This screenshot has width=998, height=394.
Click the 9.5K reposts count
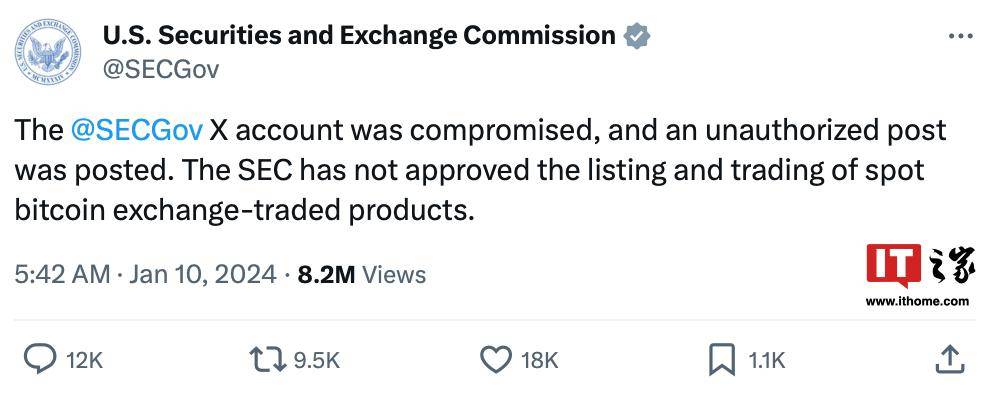point(316,362)
